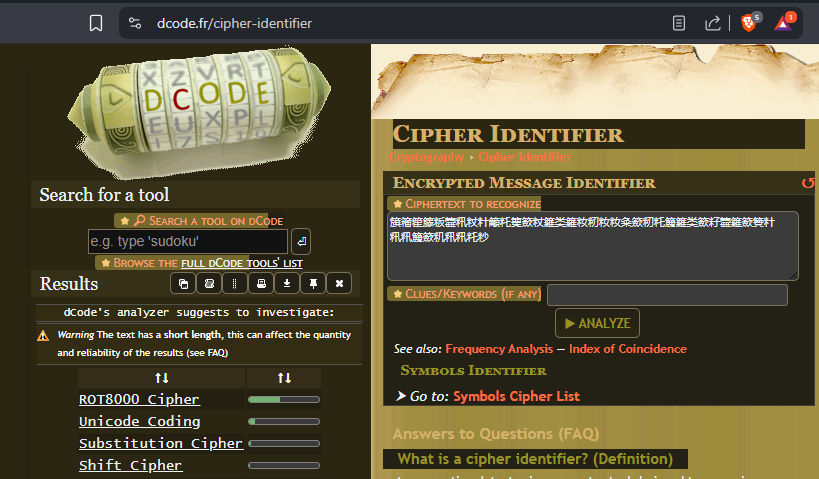Click the scroll/parchment results icon
The height and width of the screenshot is (479, 819).
point(209,284)
